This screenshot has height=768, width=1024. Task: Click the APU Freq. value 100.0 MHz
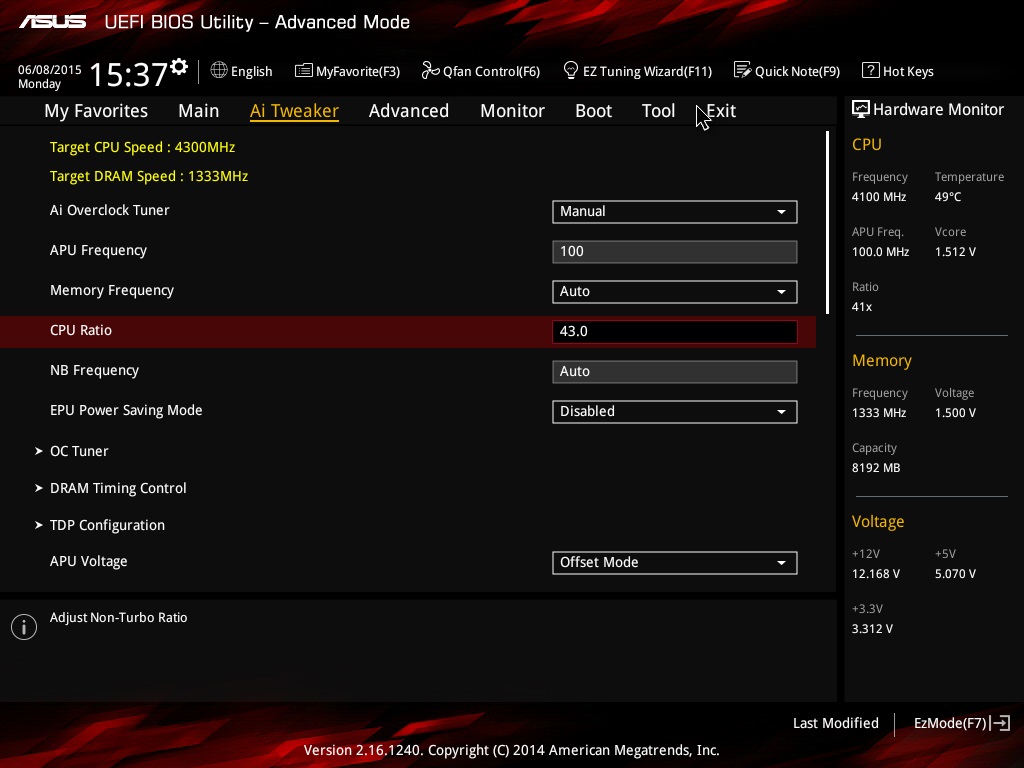point(880,251)
